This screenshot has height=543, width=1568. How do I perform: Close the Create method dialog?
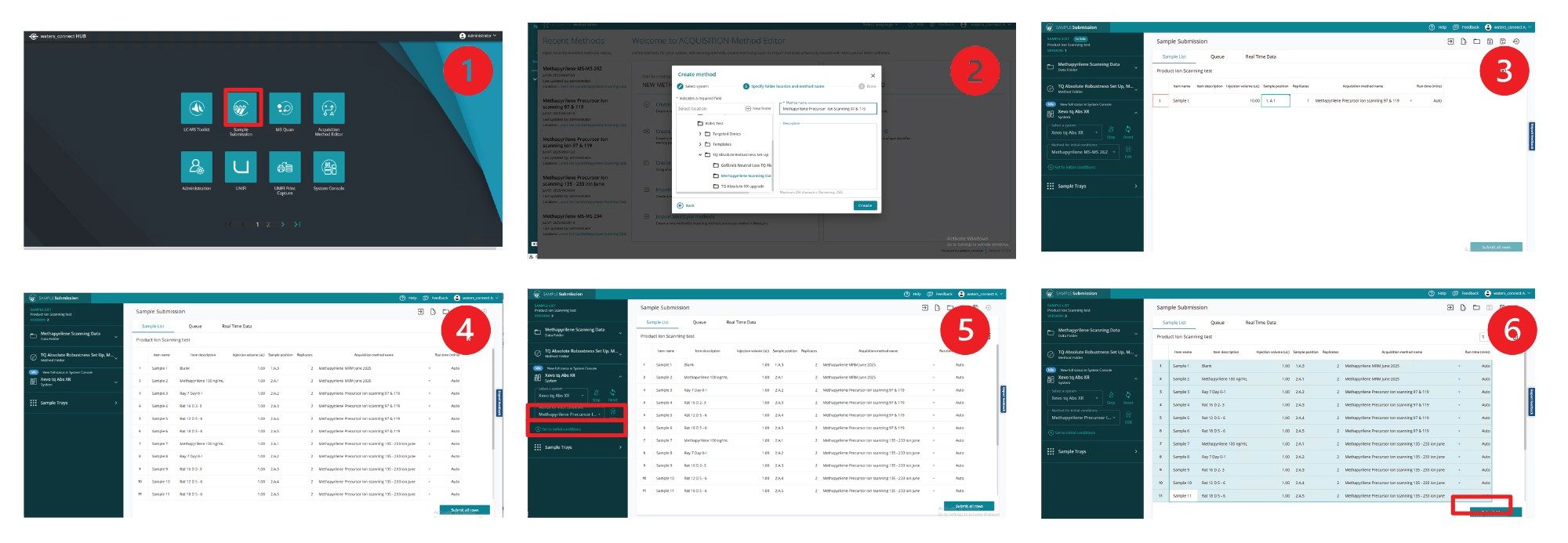[x=873, y=75]
